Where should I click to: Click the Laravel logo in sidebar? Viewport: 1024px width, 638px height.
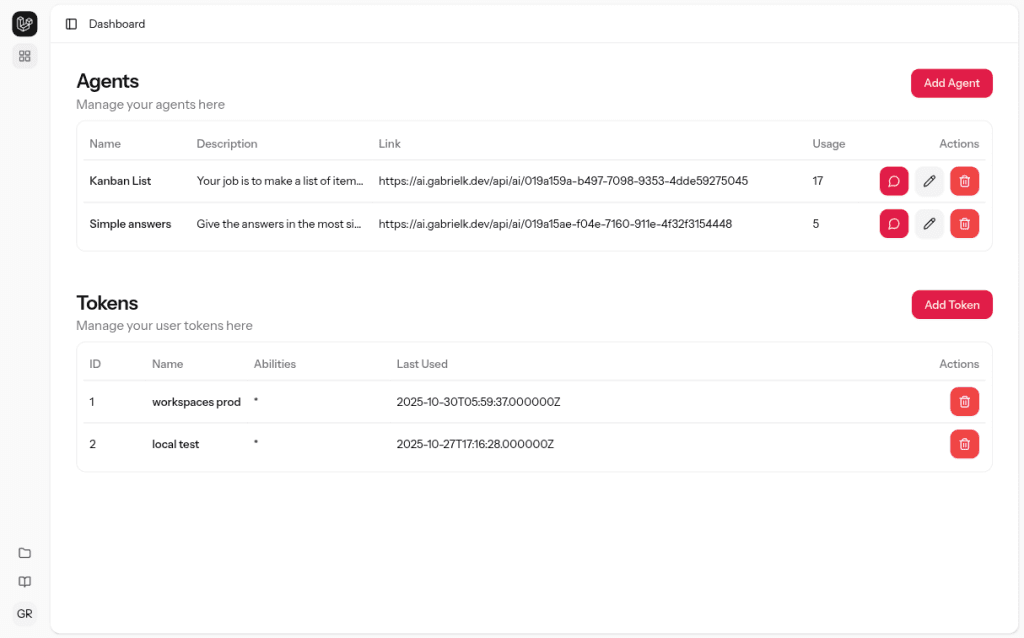[x=25, y=24]
